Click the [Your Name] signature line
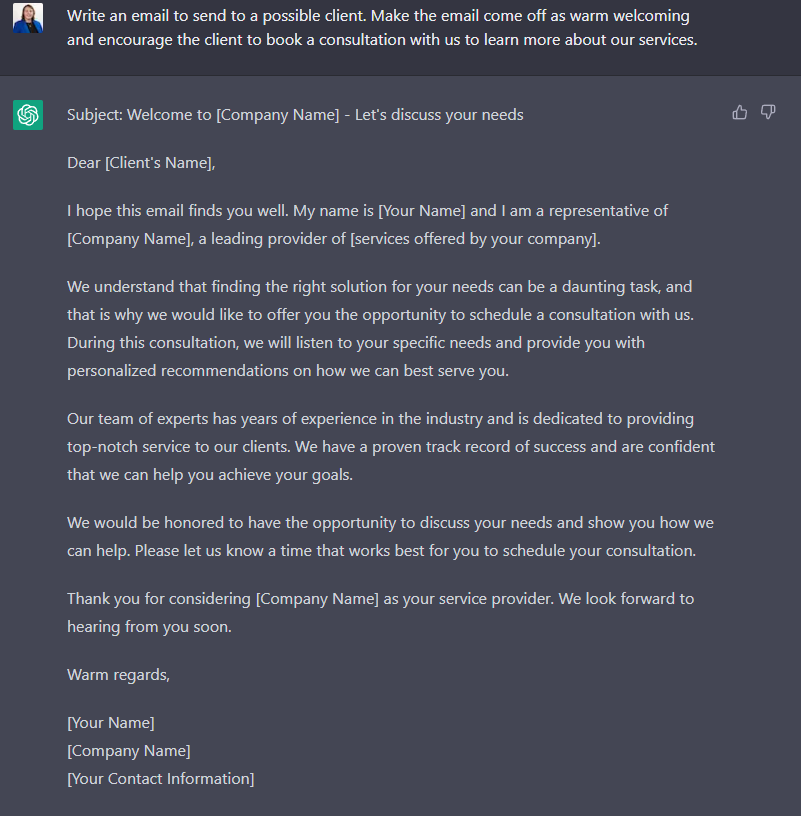The width and height of the screenshot is (801, 816). [111, 723]
